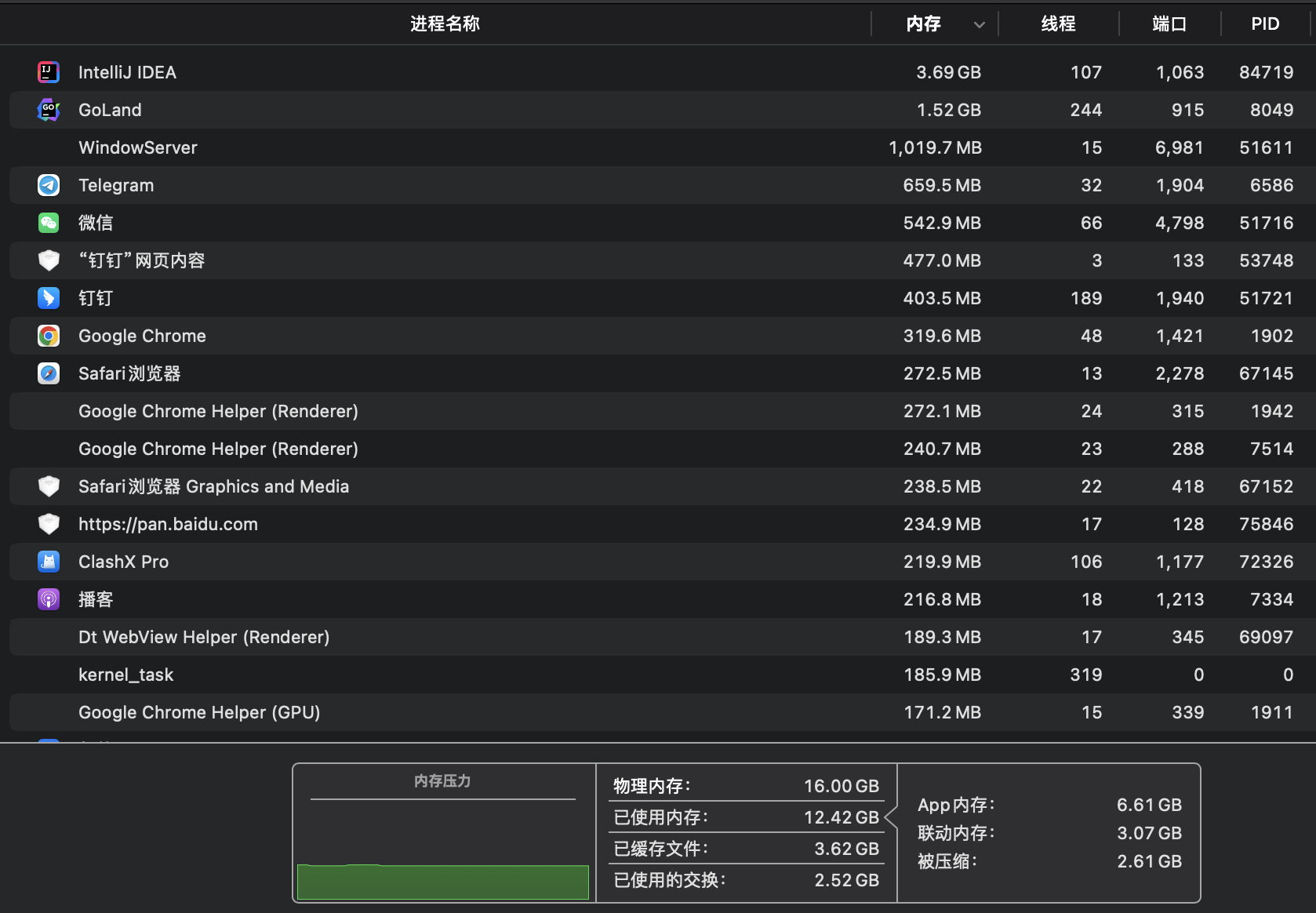Select the WindowServer process row

click(x=658, y=147)
